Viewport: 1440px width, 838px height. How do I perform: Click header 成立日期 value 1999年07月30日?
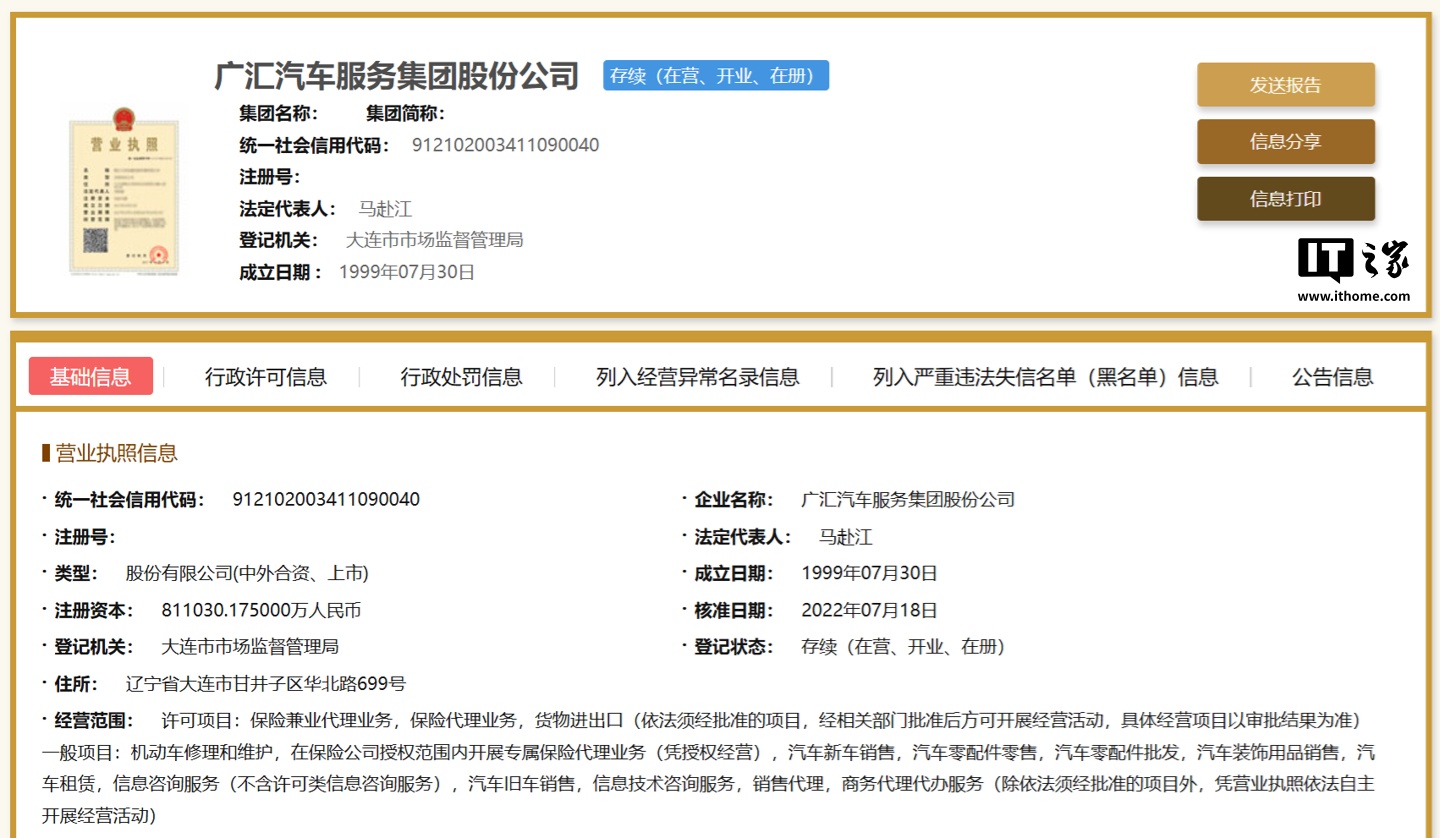407,272
